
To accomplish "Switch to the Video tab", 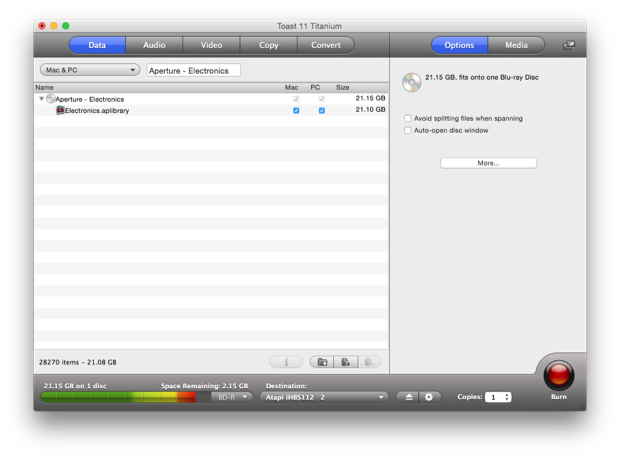I will point(211,45).
